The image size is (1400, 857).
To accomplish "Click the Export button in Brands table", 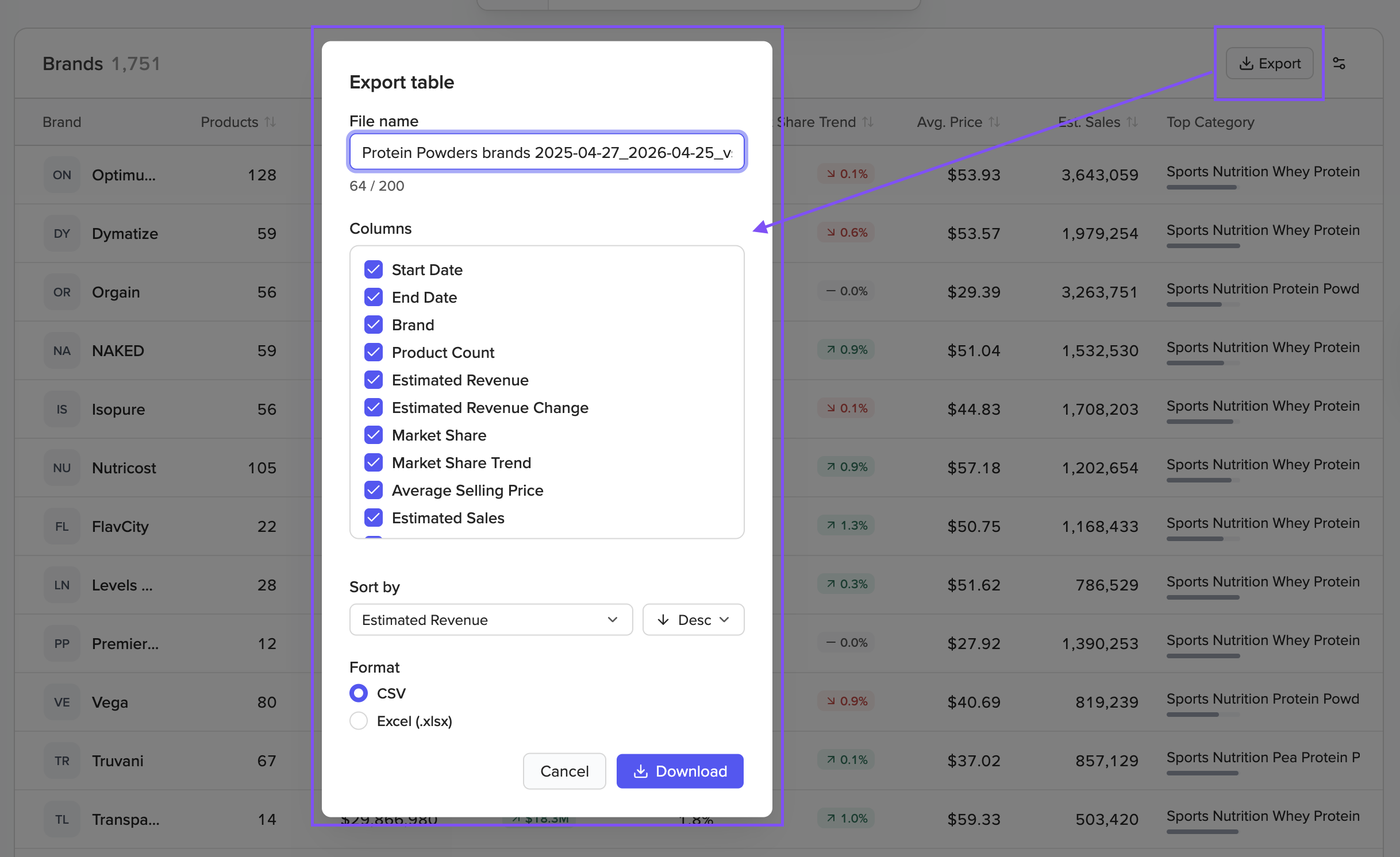I will (x=1270, y=63).
